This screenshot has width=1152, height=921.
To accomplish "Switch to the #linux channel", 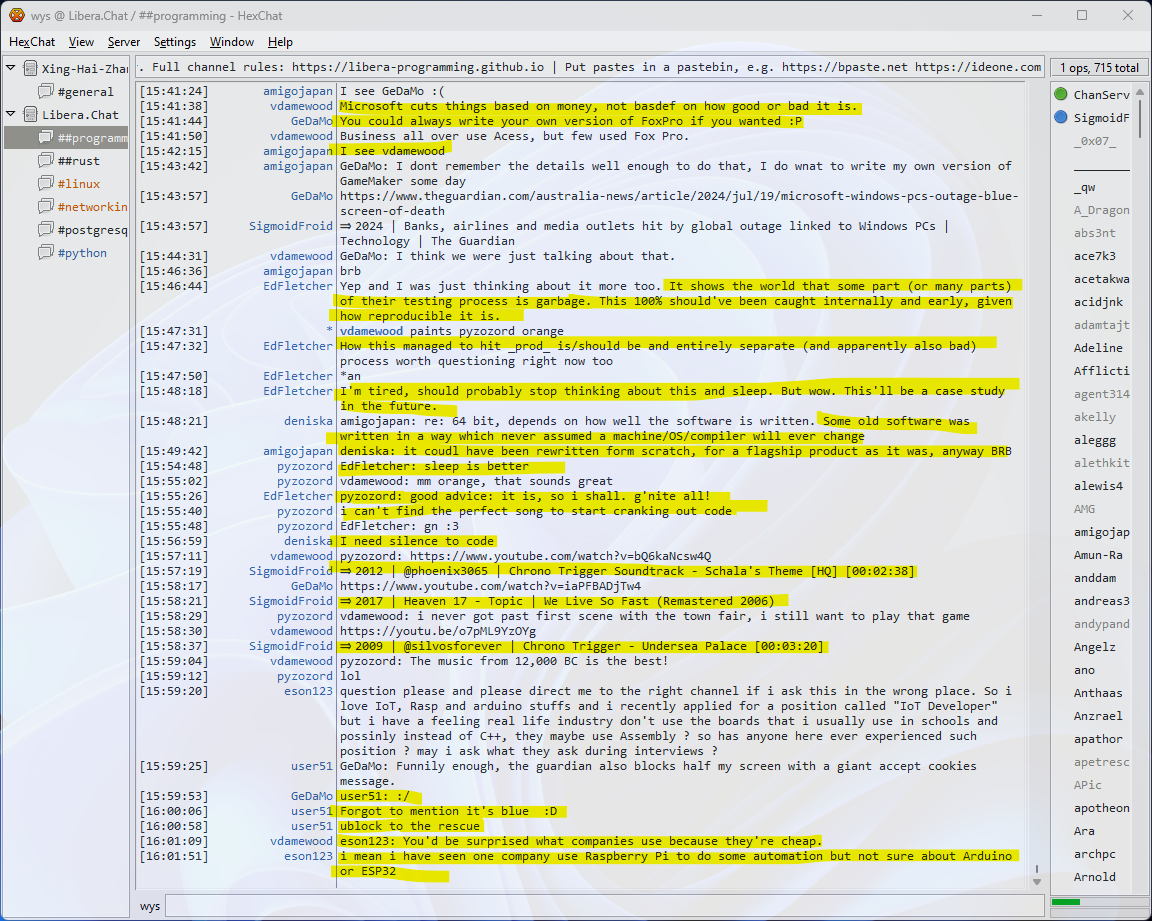I will pyautogui.click(x=78, y=184).
